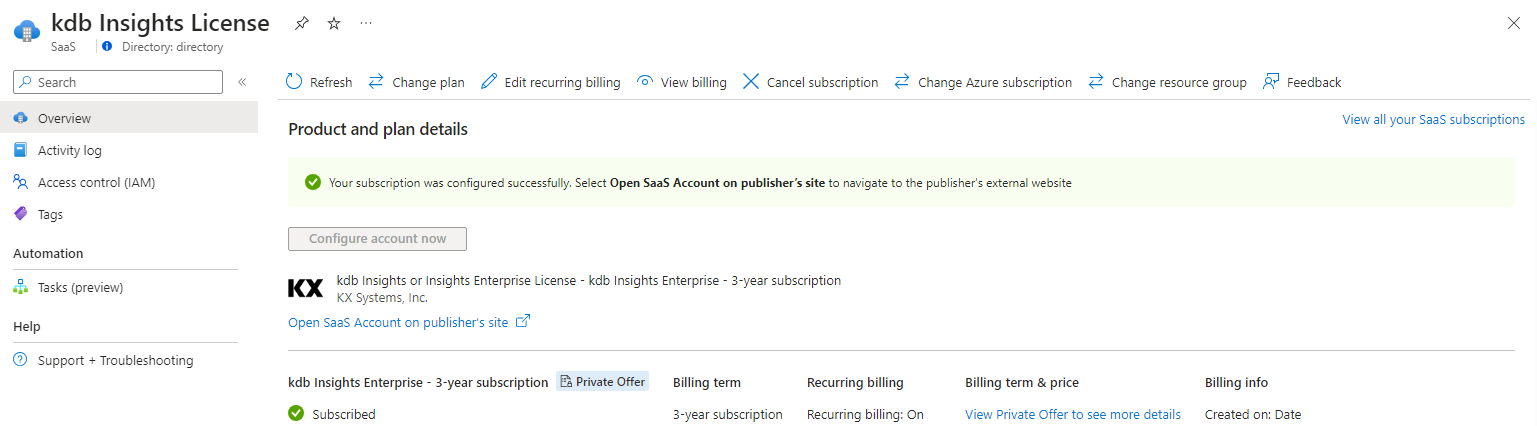Collapse the left sidebar menu
Image resolution: width=1537 pixels, height=426 pixels.
click(242, 82)
